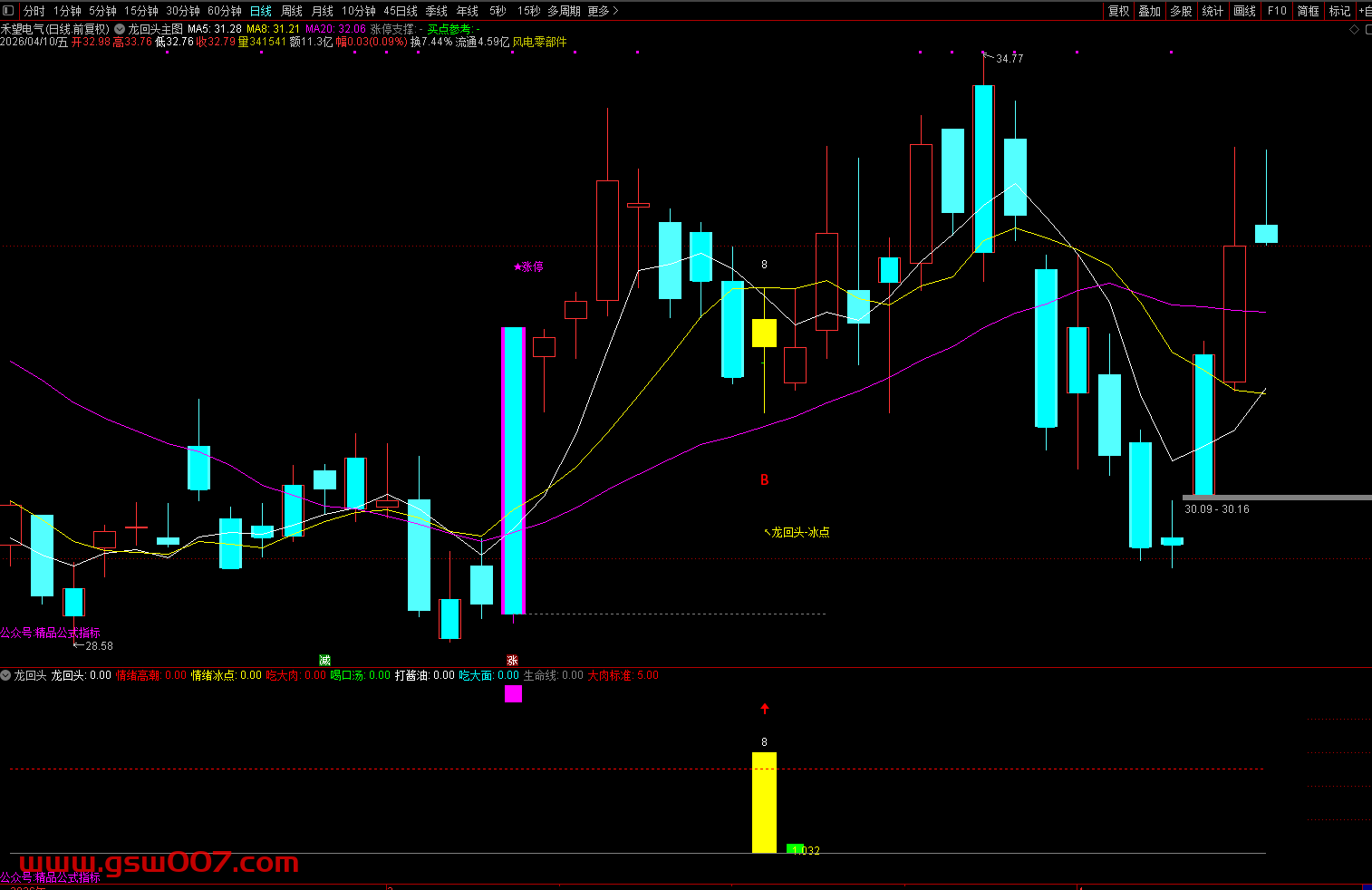This screenshot has width=1372, height=890.
Task: Click the red B buy signal marker
Action: 764,479
